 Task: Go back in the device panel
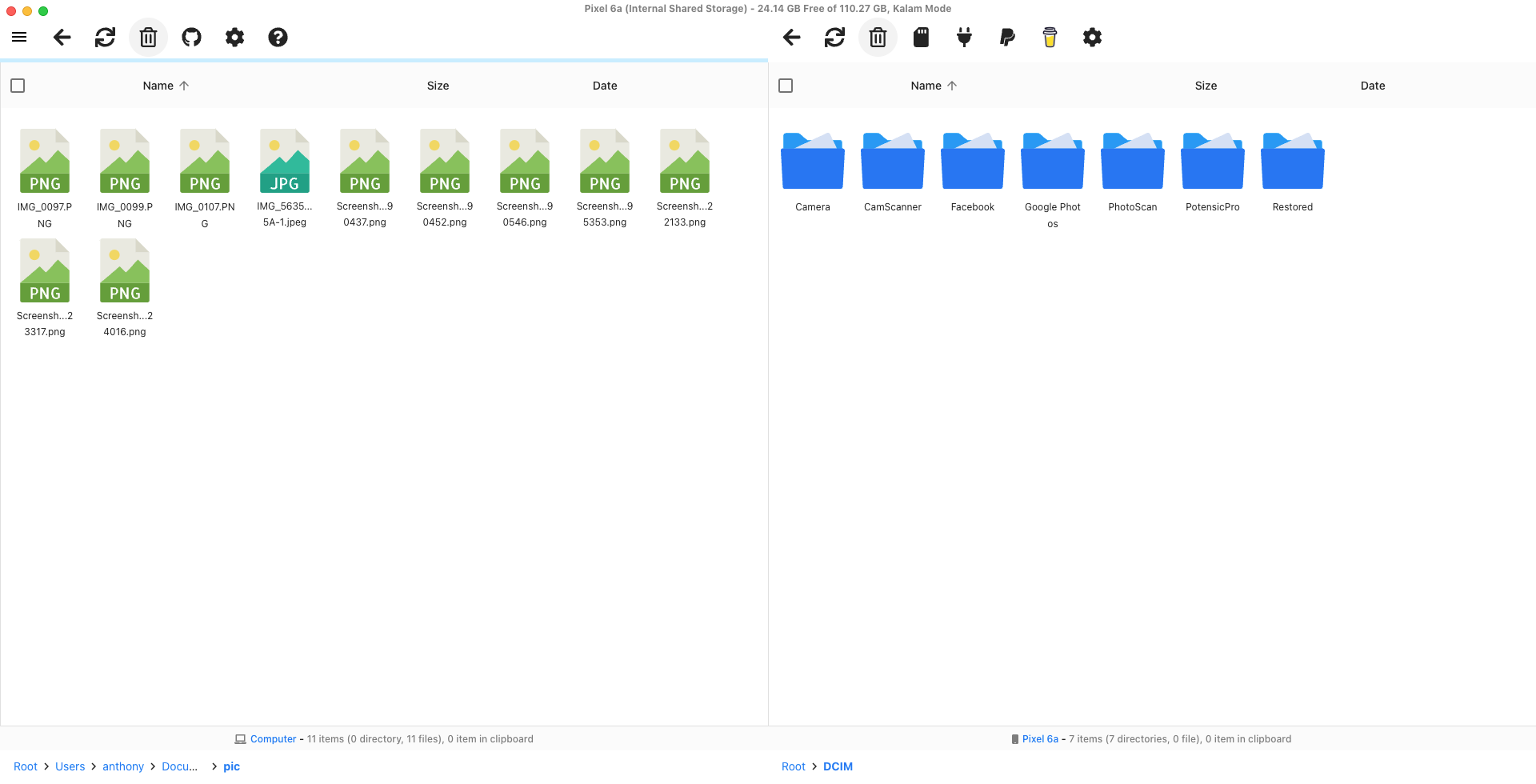(x=792, y=37)
